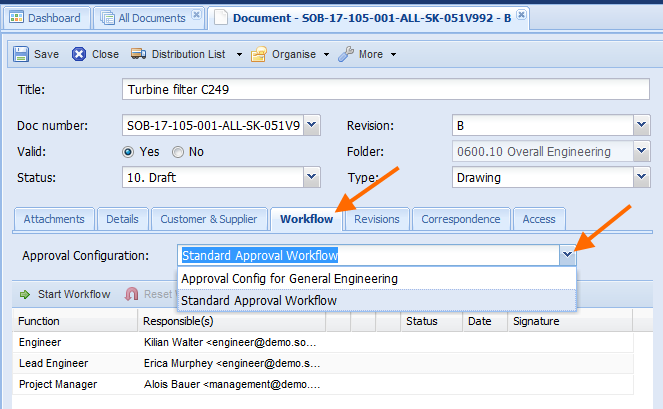This screenshot has height=409, width=663.
Task: Close the All Documents tab
Action: tap(196, 15)
